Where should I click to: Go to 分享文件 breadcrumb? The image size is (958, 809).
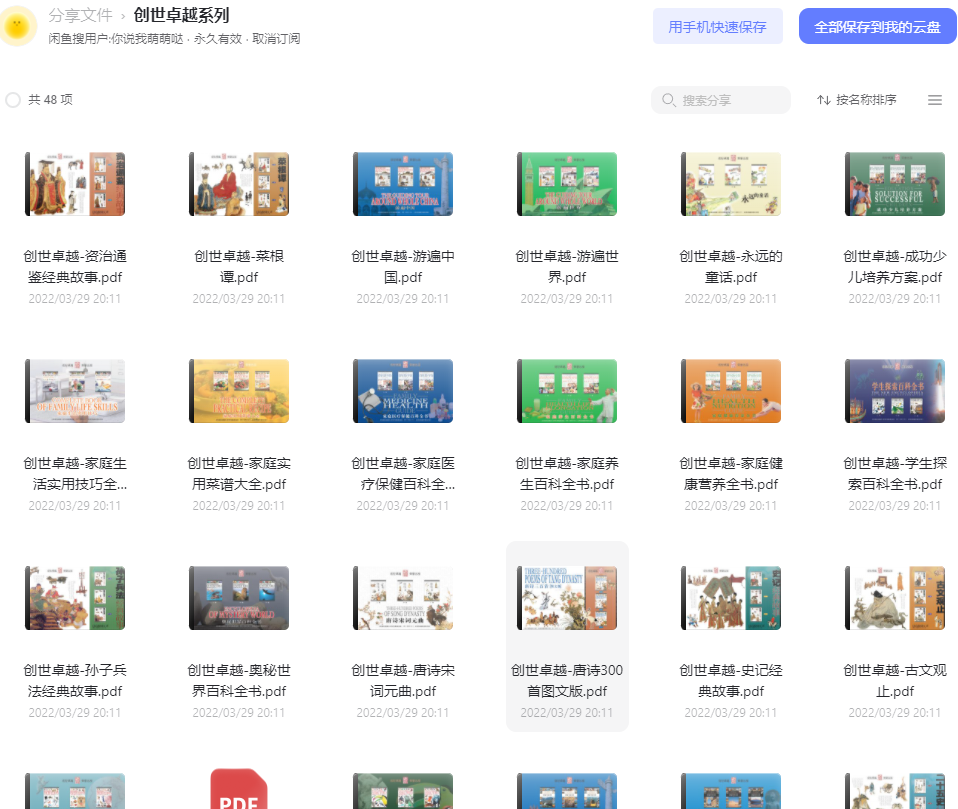80,15
